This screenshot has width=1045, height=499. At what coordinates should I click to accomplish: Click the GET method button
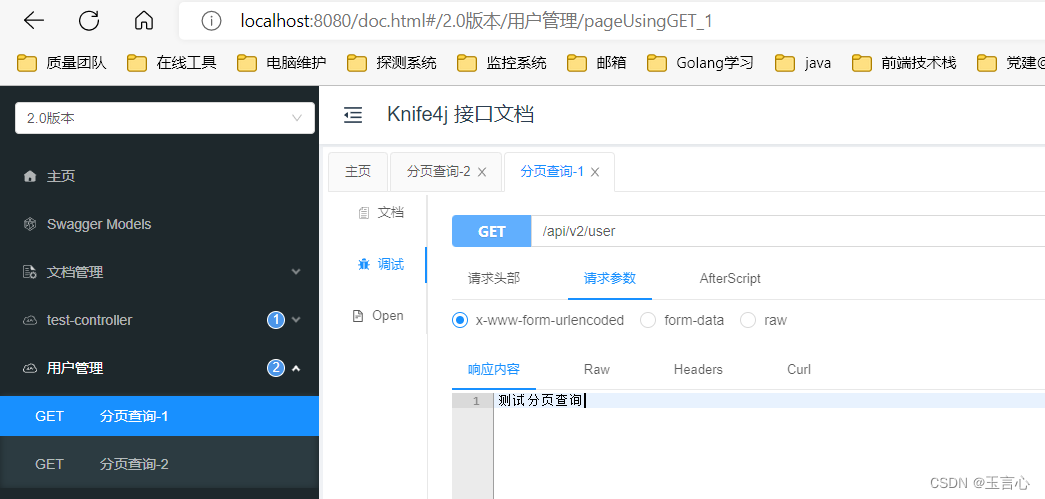click(x=492, y=231)
